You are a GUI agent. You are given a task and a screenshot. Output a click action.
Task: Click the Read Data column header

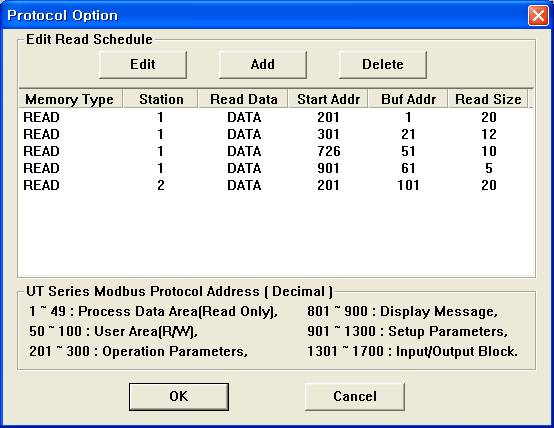(243, 99)
